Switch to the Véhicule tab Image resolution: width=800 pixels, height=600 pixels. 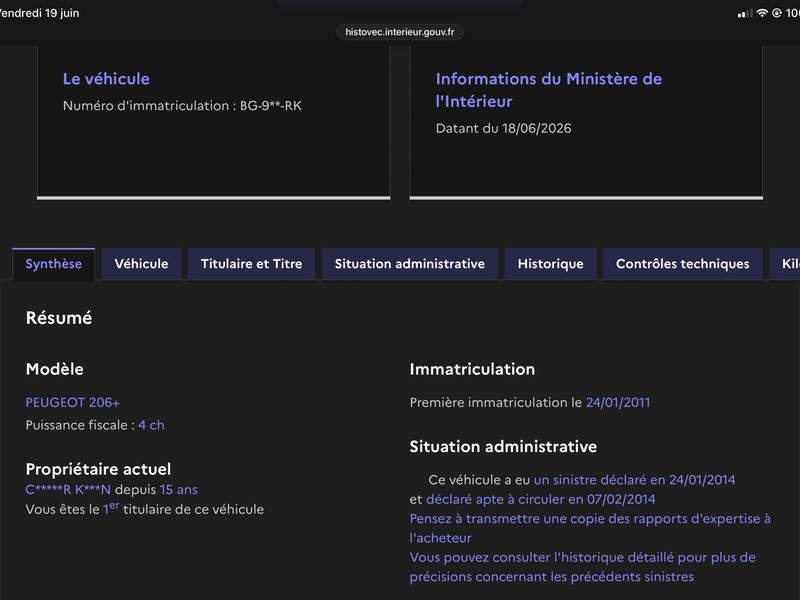(141, 264)
